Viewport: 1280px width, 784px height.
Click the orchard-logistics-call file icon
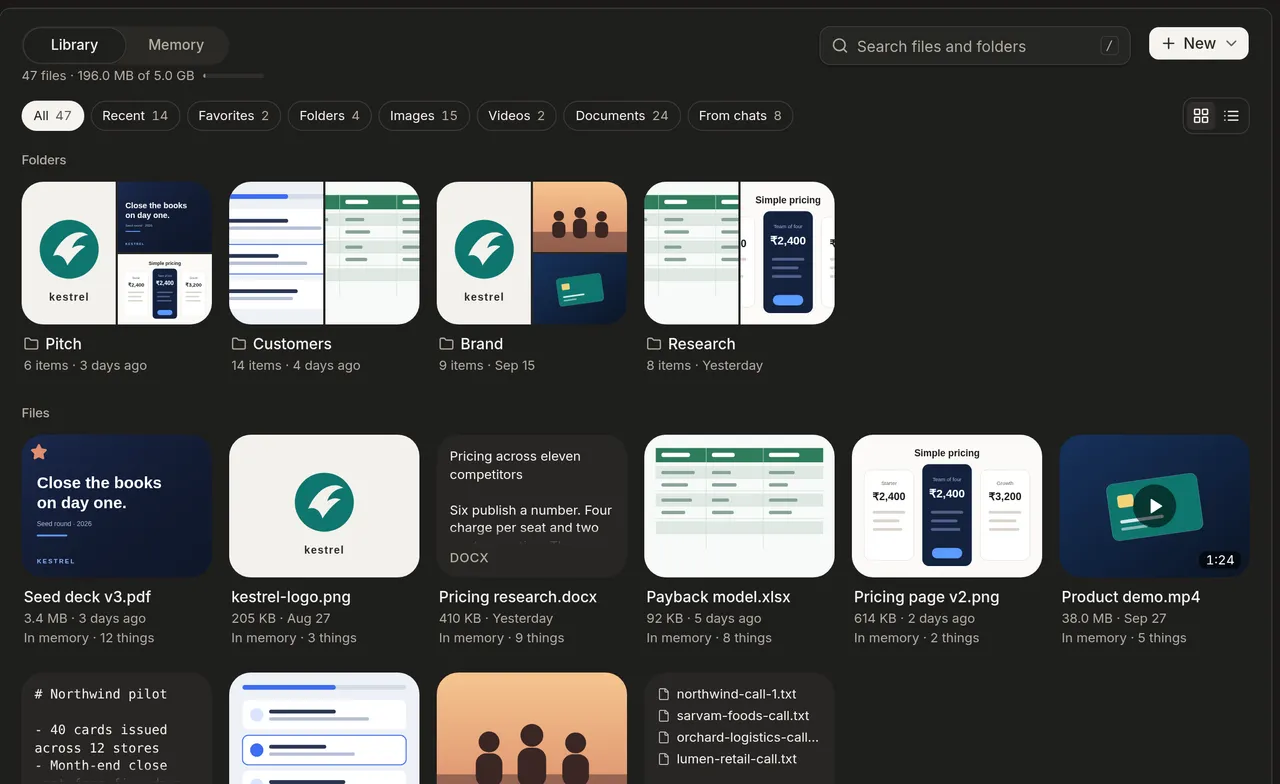663,738
